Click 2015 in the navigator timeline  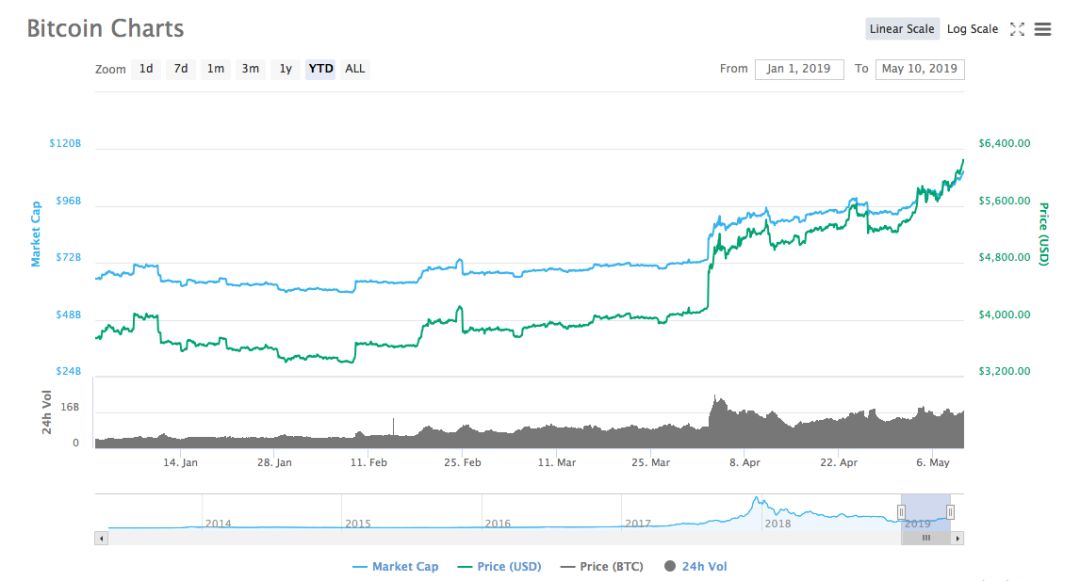(x=358, y=524)
